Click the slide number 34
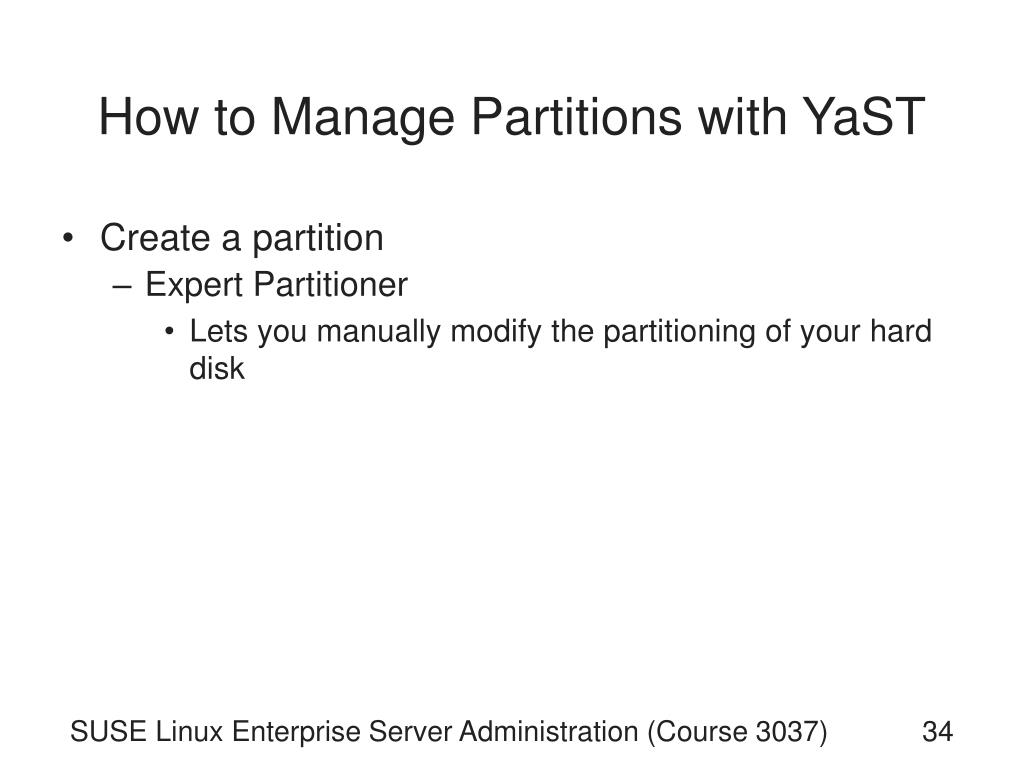The image size is (1024, 768). (x=937, y=731)
